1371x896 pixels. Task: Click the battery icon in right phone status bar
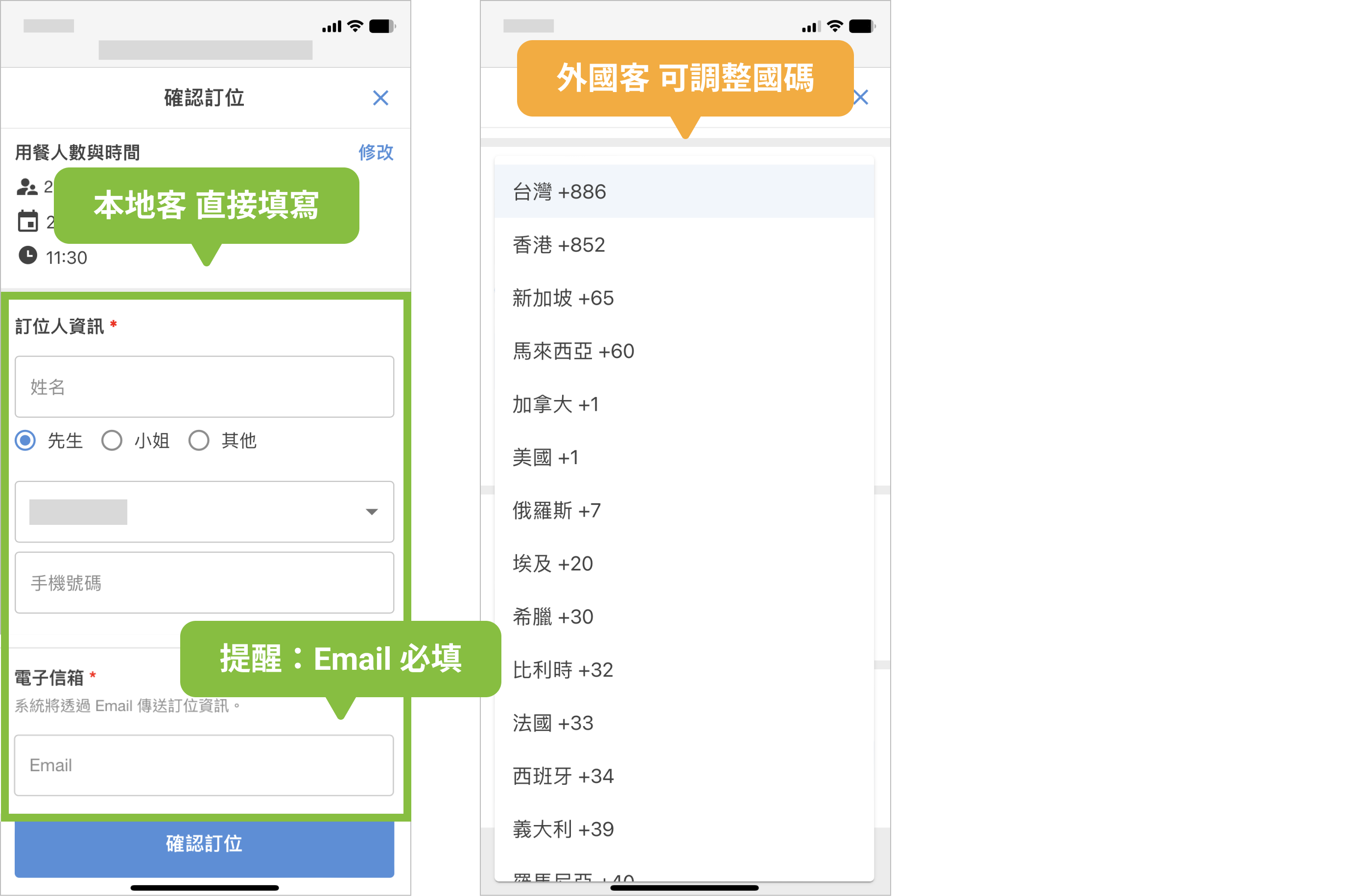pos(862,26)
